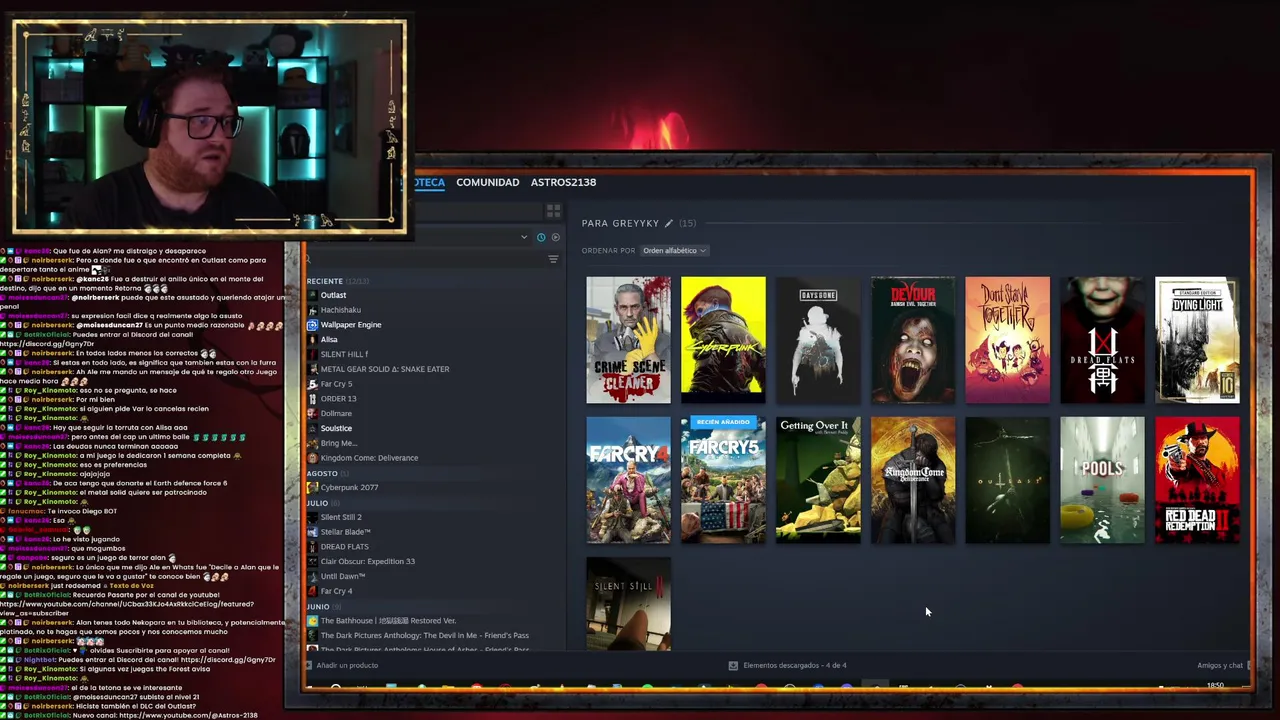
Task: Click Alisa game icon in list
Action: (x=312, y=340)
